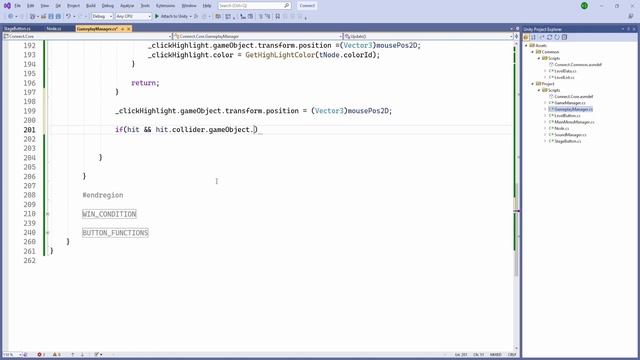
Task: Open the Connect.Core project navigation dropdown
Action: click(x=88, y=36)
